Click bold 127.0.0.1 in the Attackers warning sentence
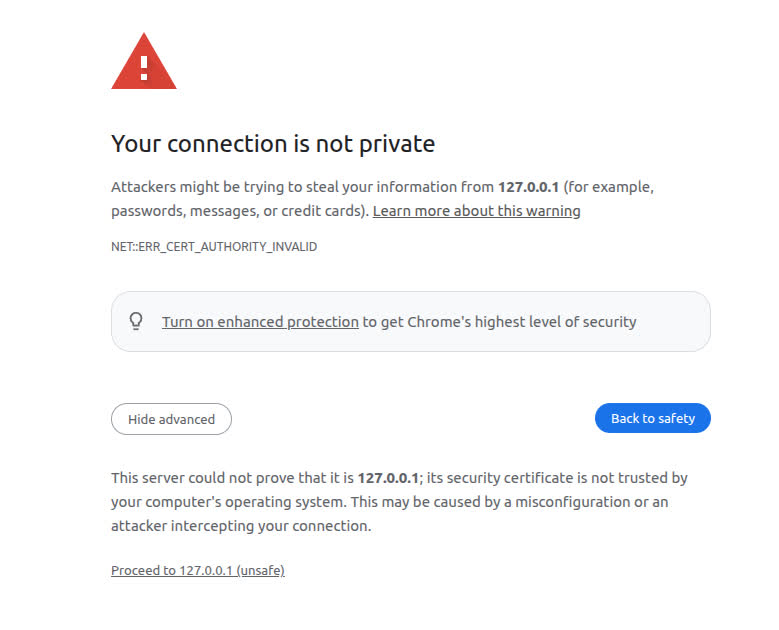This screenshot has height=630, width=779. coord(530,187)
